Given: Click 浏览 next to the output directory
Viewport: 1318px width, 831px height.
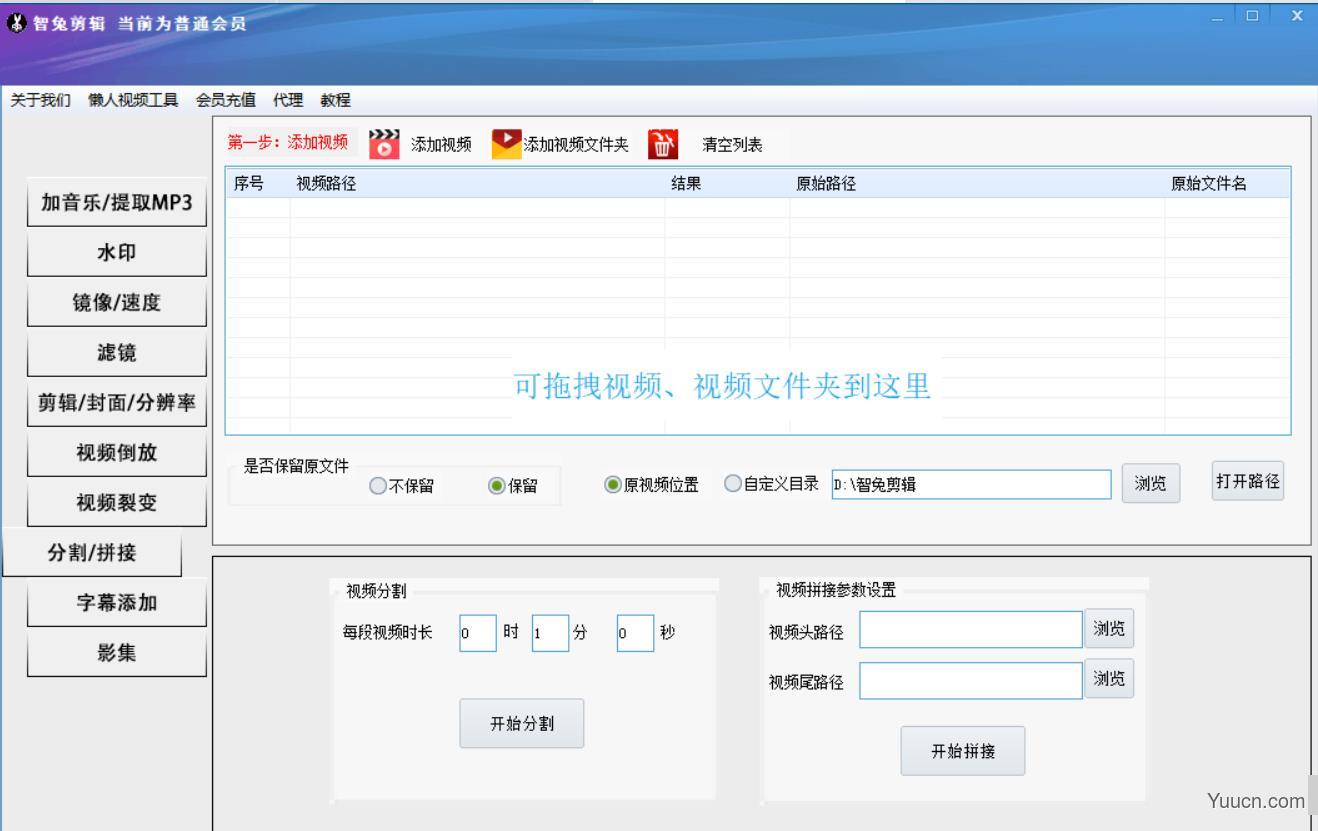Looking at the screenshot, I should (1151, 484).
